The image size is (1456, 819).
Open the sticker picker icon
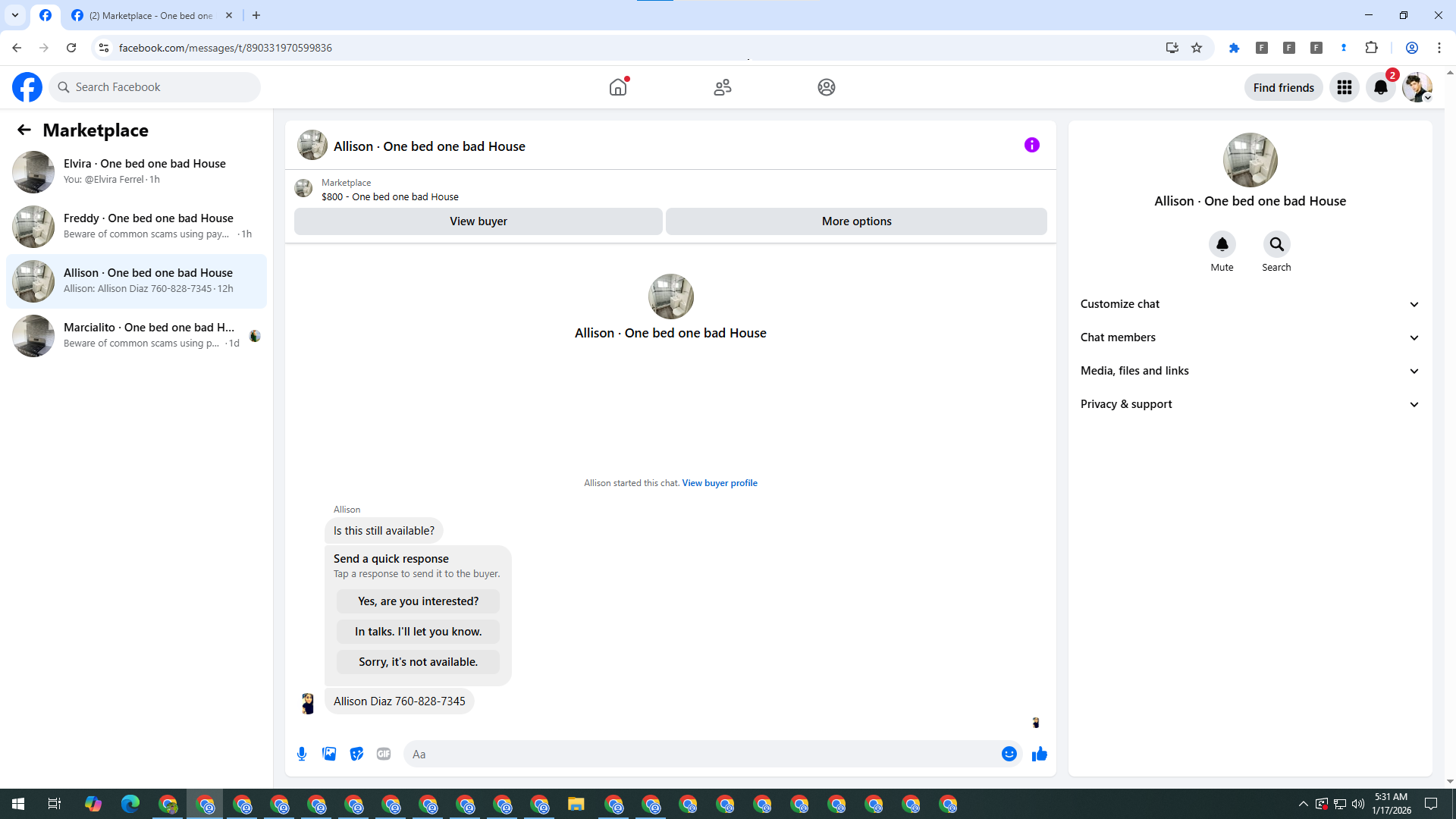coord(356,754)
